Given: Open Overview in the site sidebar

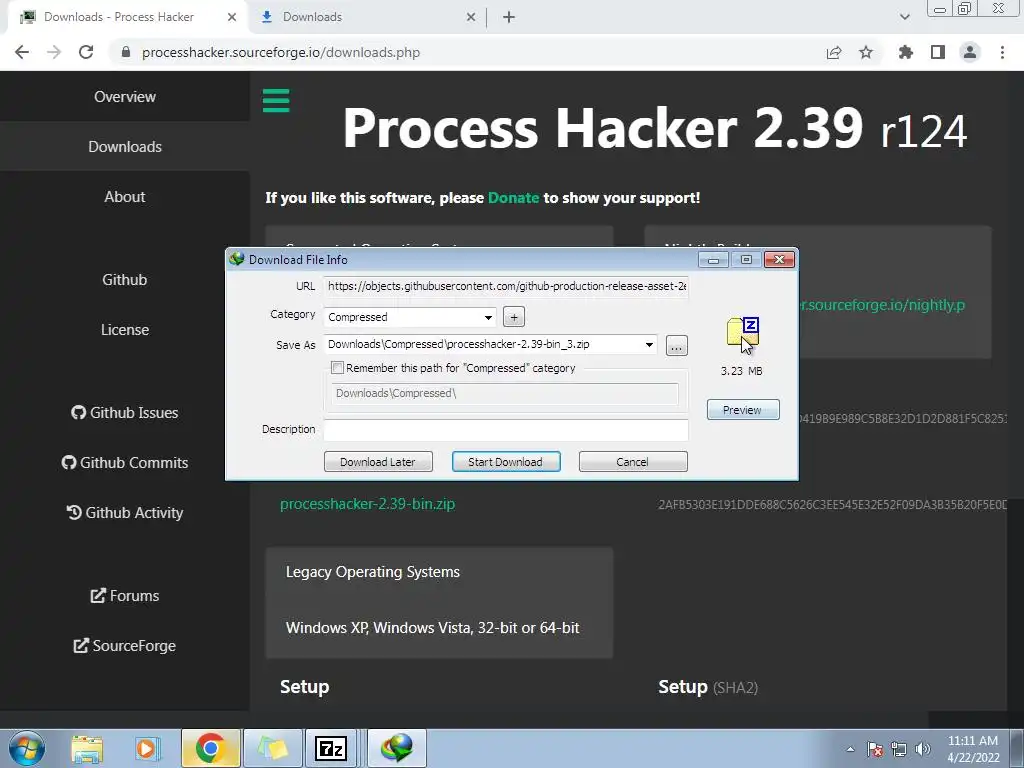Looking at the screenshot, I should pos(125,97).
